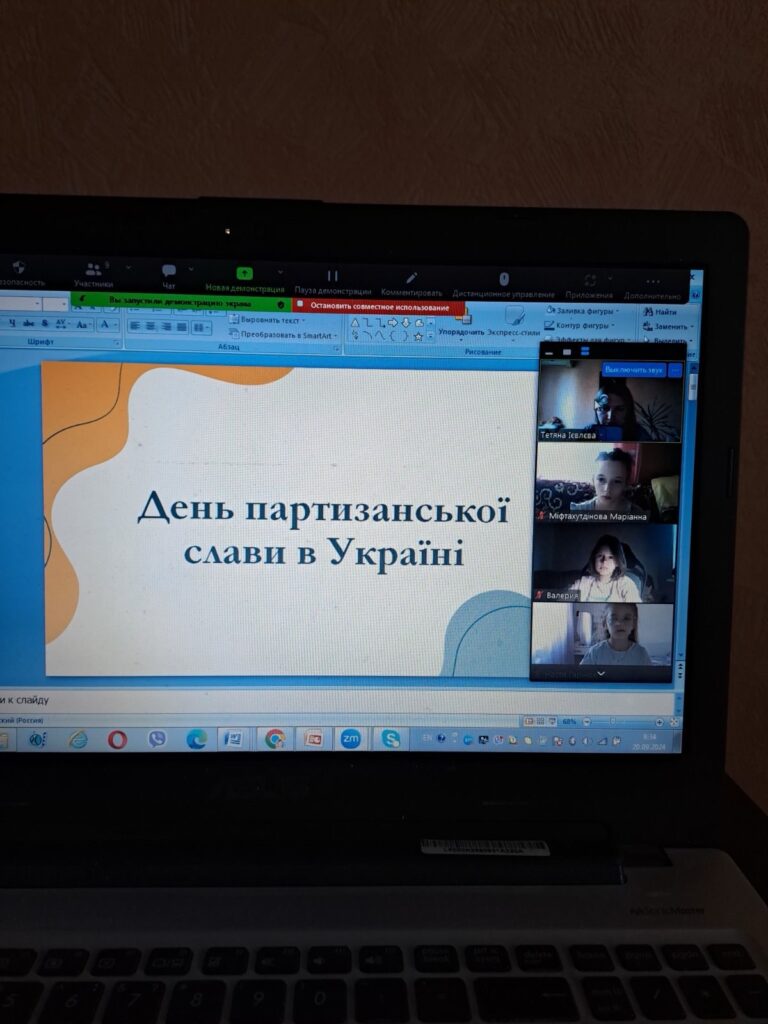768x1024 pixels.
Task: Align text right in Абзац group
Action: tap(167, 327)
